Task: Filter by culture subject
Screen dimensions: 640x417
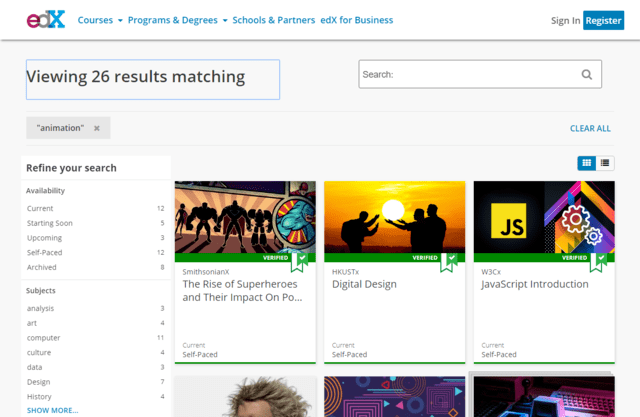Action: tap(96, 353)
